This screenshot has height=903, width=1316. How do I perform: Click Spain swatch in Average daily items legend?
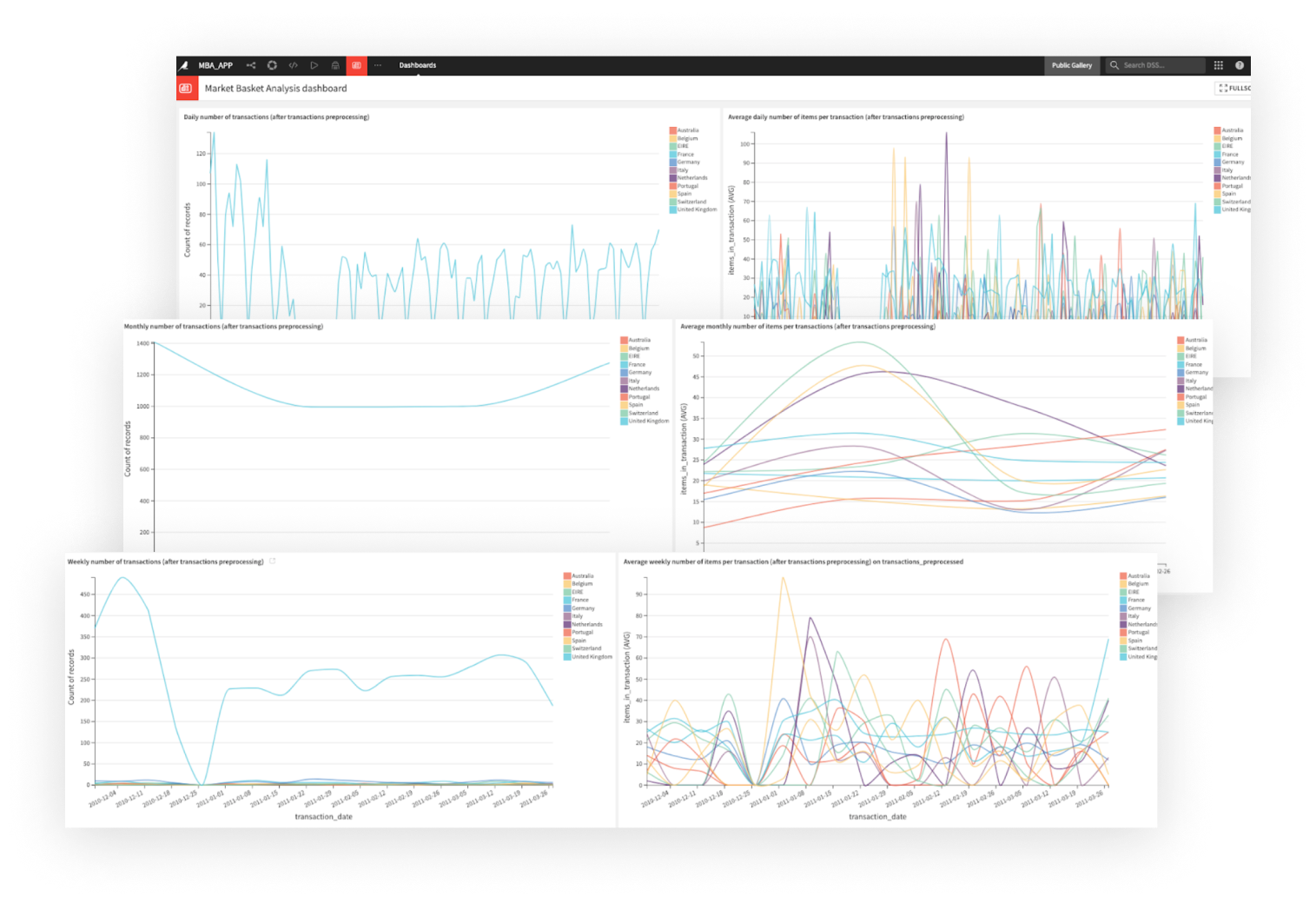[1218, 194]
